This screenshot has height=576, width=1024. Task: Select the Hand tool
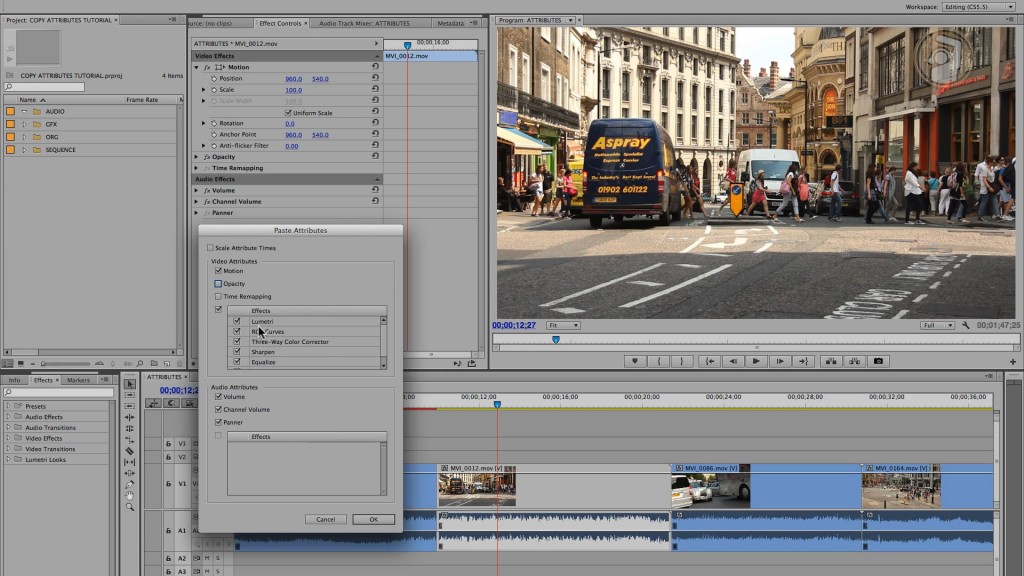tap(130, 495)
